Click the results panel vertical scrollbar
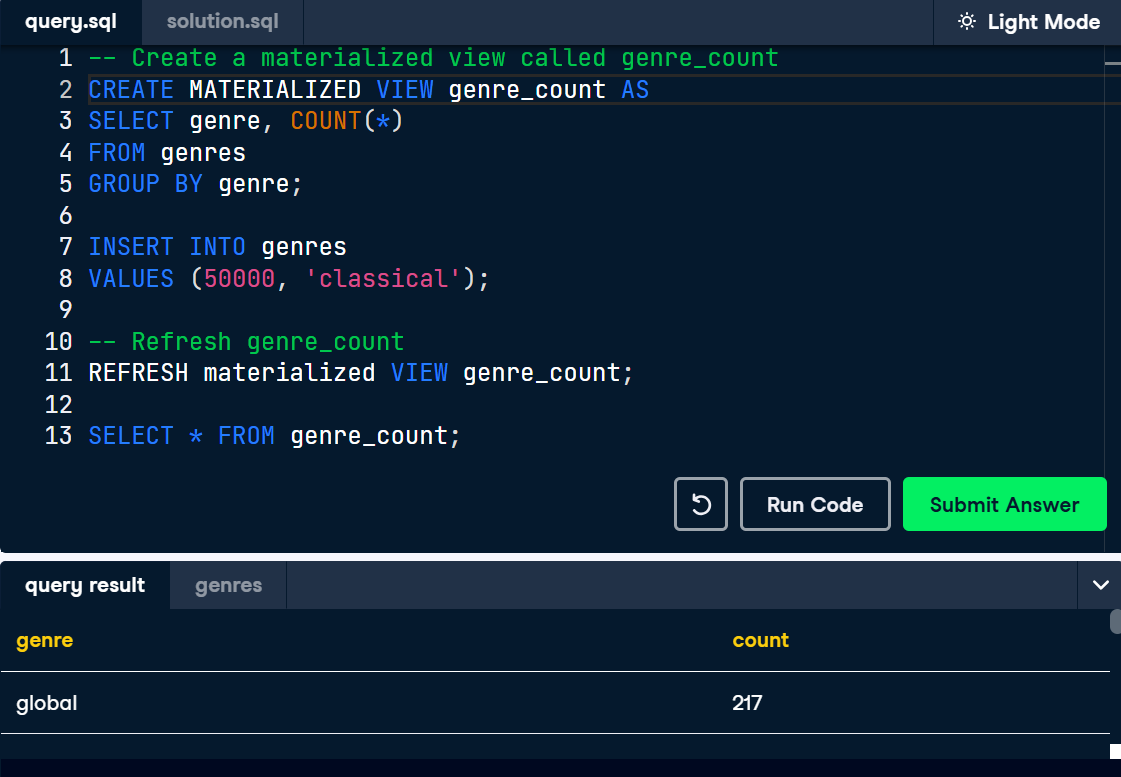Screen dimensions: 1121x777 pyautogui.click(x=1115, y=621)
